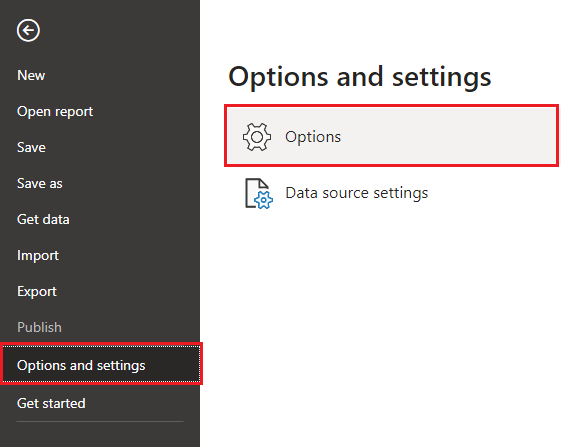
Task: Click the document-gear Data source settings icon
Action: coord(259,193)
